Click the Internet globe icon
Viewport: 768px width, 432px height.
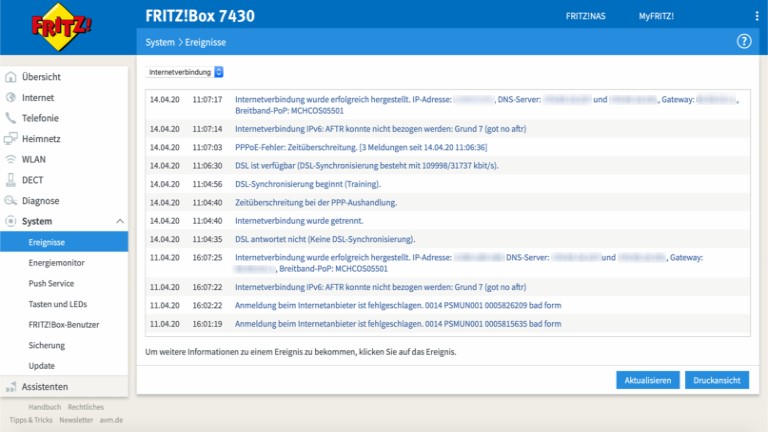[11, 98]
